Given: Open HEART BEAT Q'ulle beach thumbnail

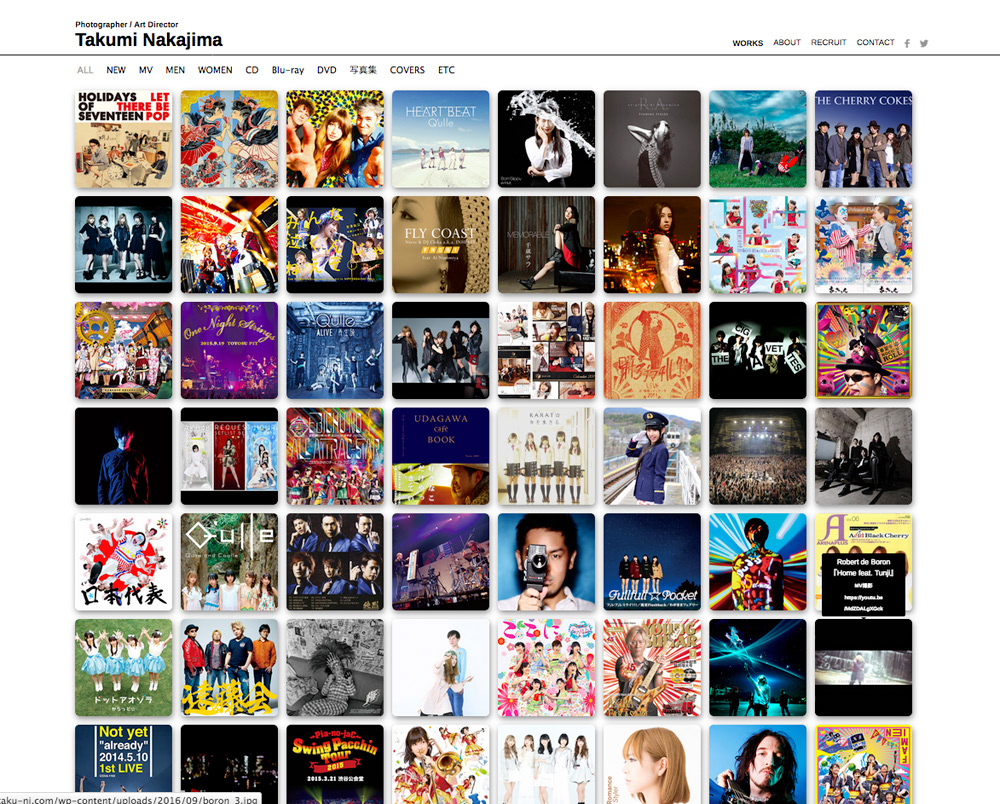Looking at the screenshot, I should pyautogui.click(x=441, y=139).
